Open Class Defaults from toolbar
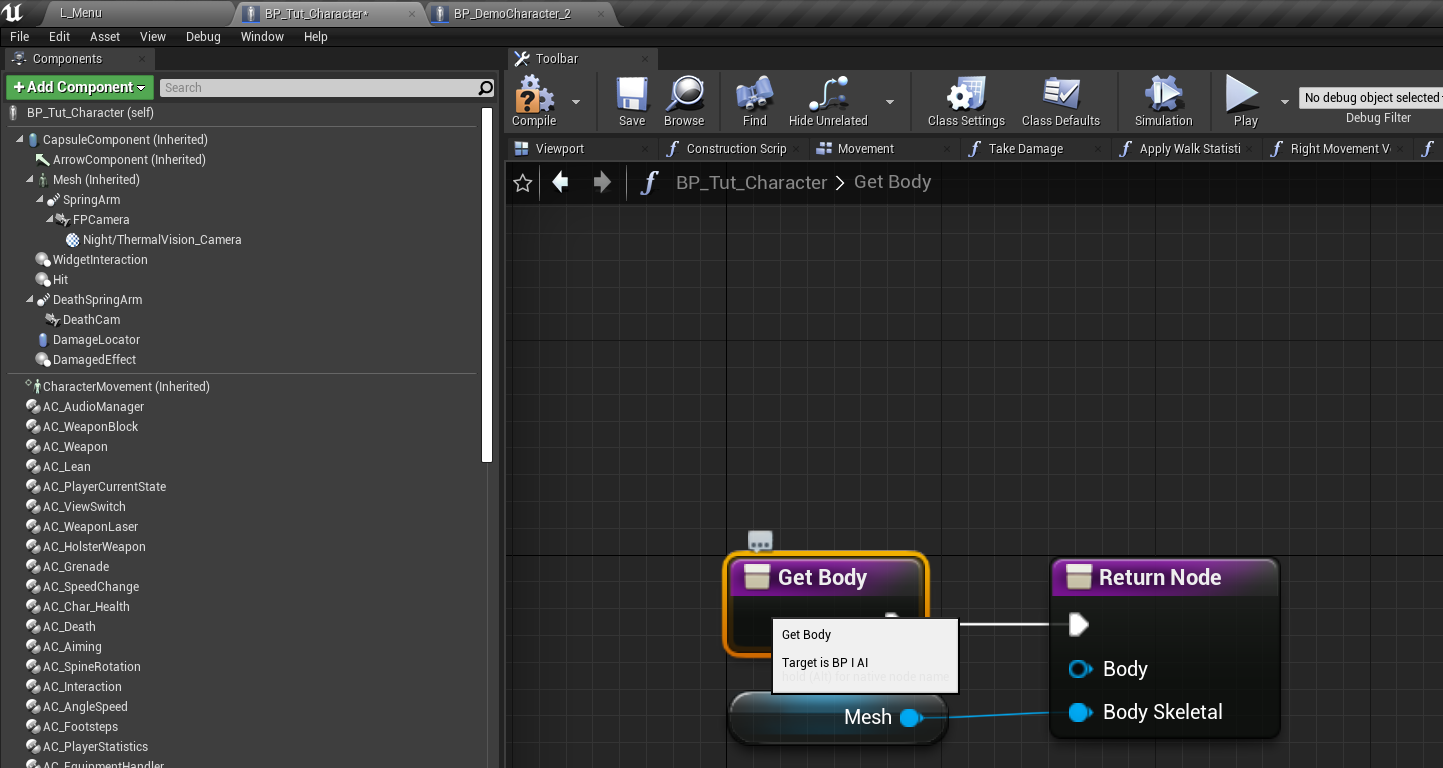1443x768 pixels. pos(1061,101)
